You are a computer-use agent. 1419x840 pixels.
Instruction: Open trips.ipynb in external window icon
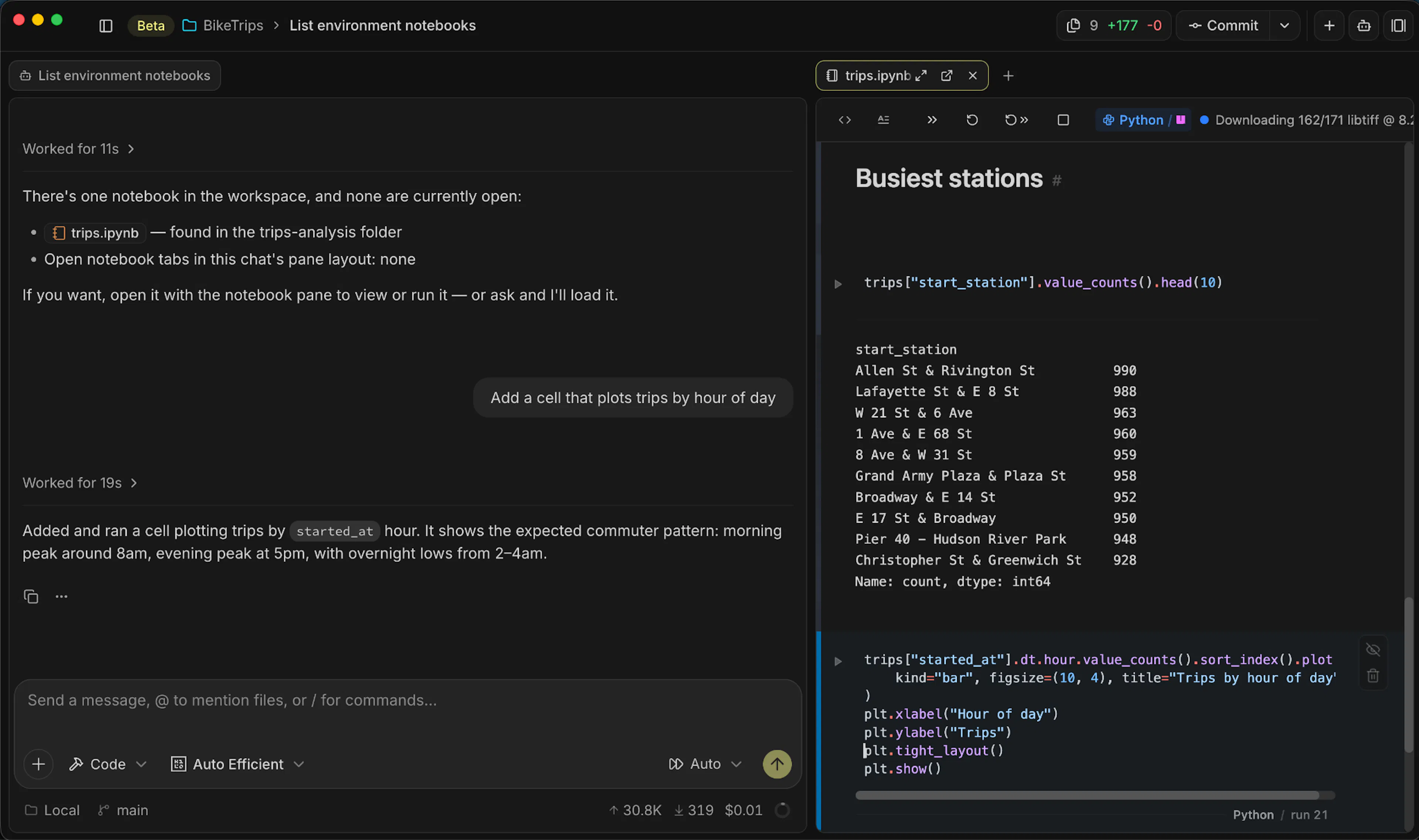click(946, 75)
